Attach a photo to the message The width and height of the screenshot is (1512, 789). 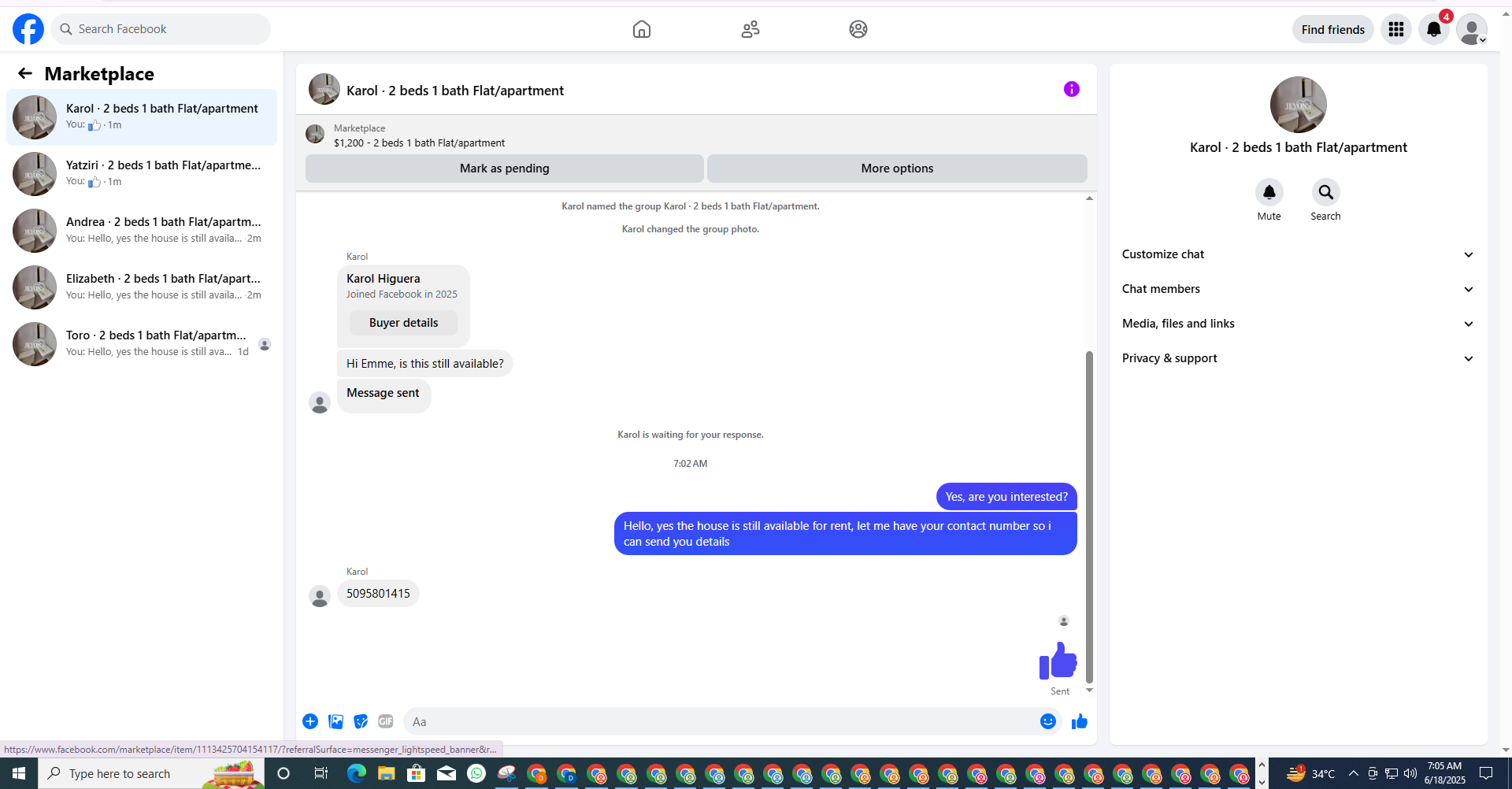pyautogui.click(x=336, y=721)
